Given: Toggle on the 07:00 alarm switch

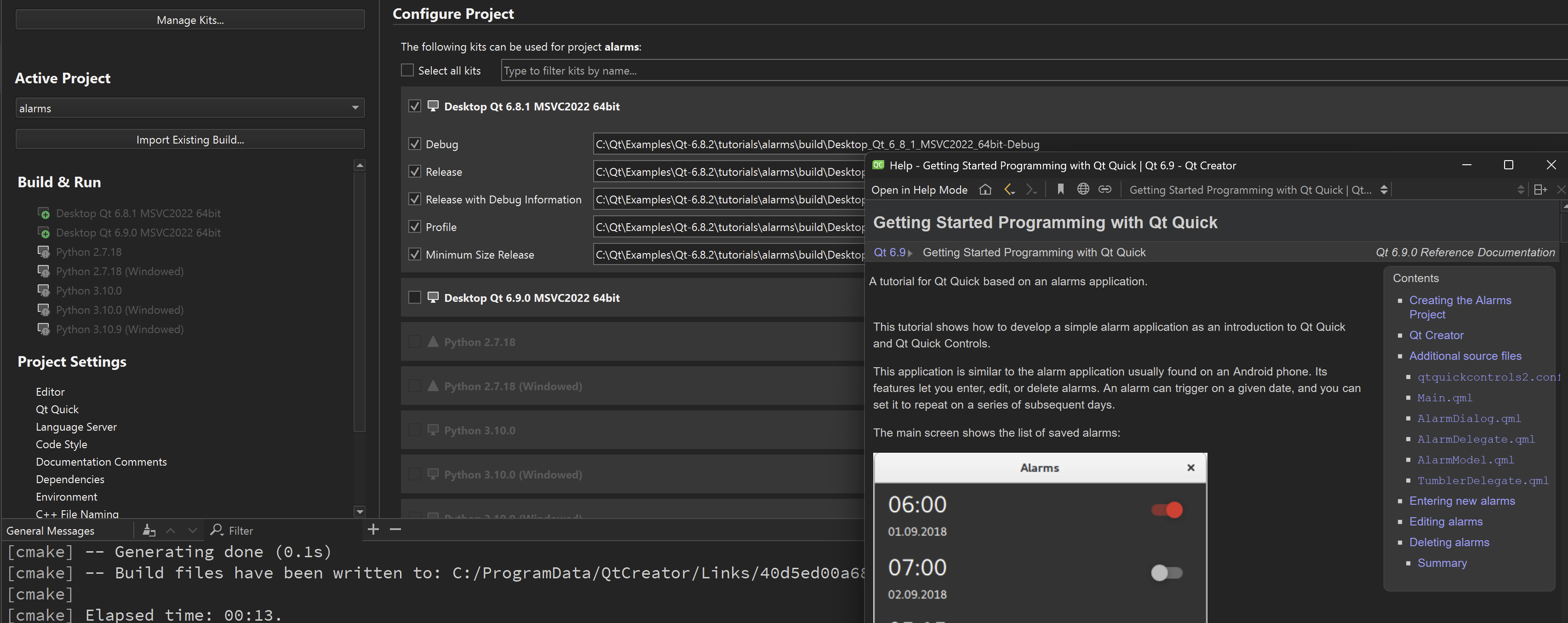Looking at the screenshot, I should (x=1167, y=572).
